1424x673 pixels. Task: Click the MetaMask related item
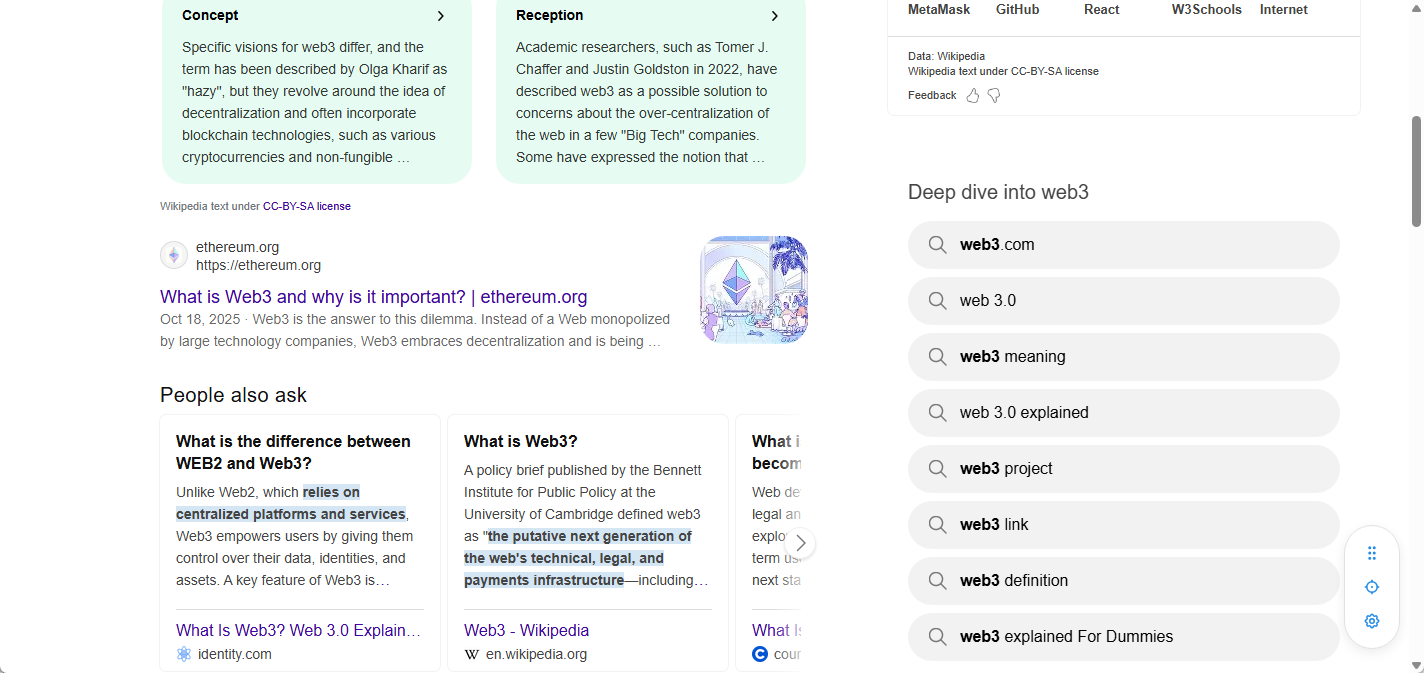pos(939,10)
